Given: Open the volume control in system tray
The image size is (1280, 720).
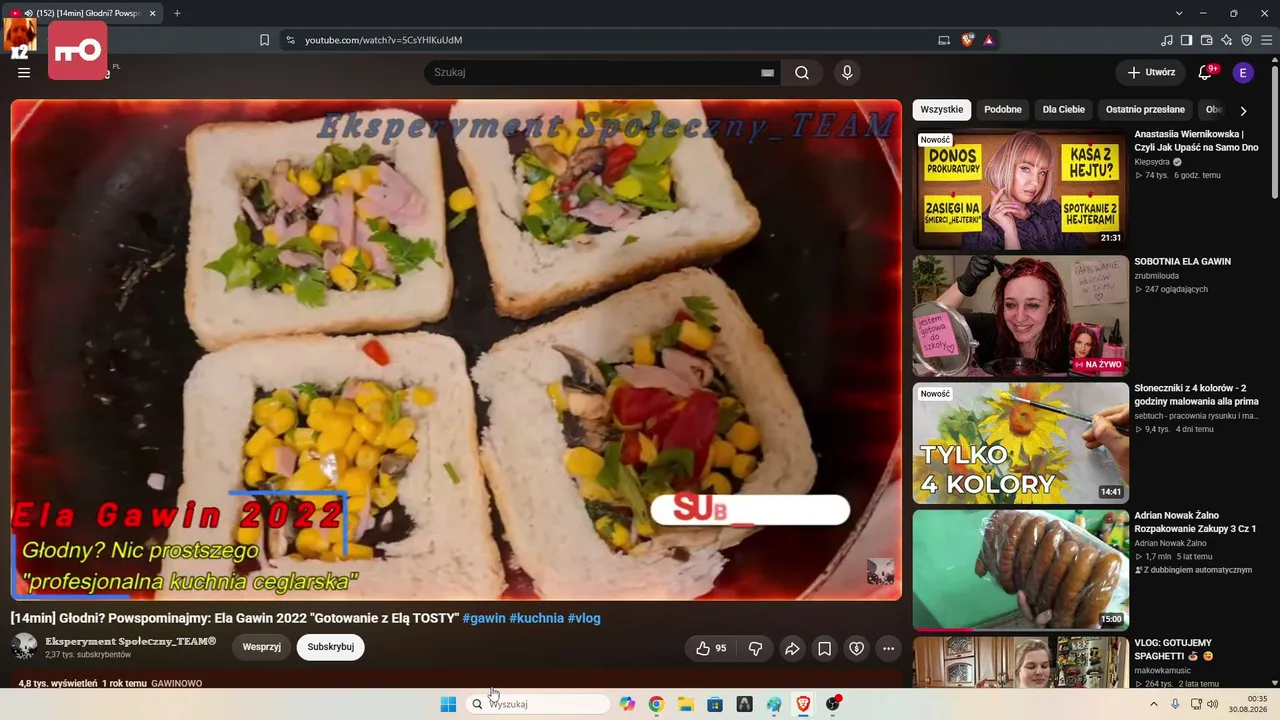Looking at the screenshot, I should tap(1213, 704).
